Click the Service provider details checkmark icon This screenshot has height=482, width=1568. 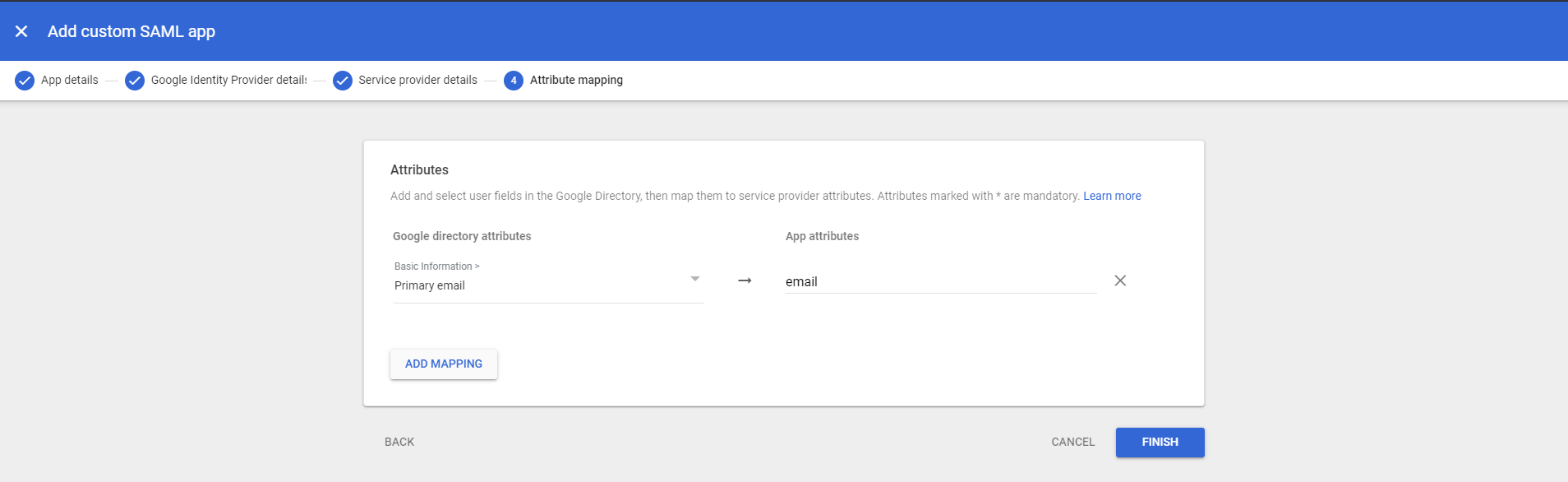[343, 81]
